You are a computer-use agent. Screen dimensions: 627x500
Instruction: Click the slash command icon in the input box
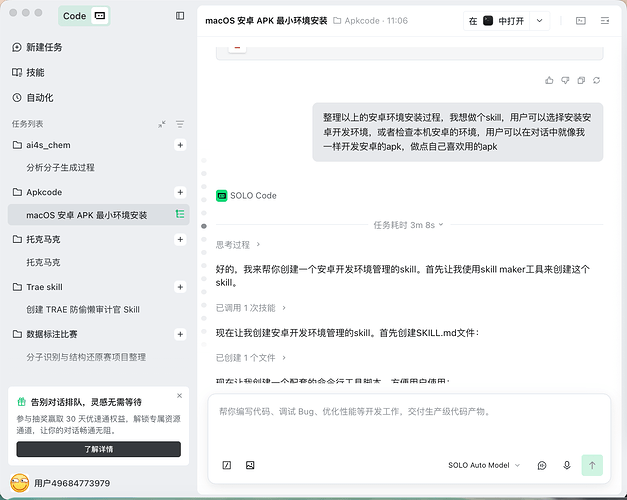point(227,465)
